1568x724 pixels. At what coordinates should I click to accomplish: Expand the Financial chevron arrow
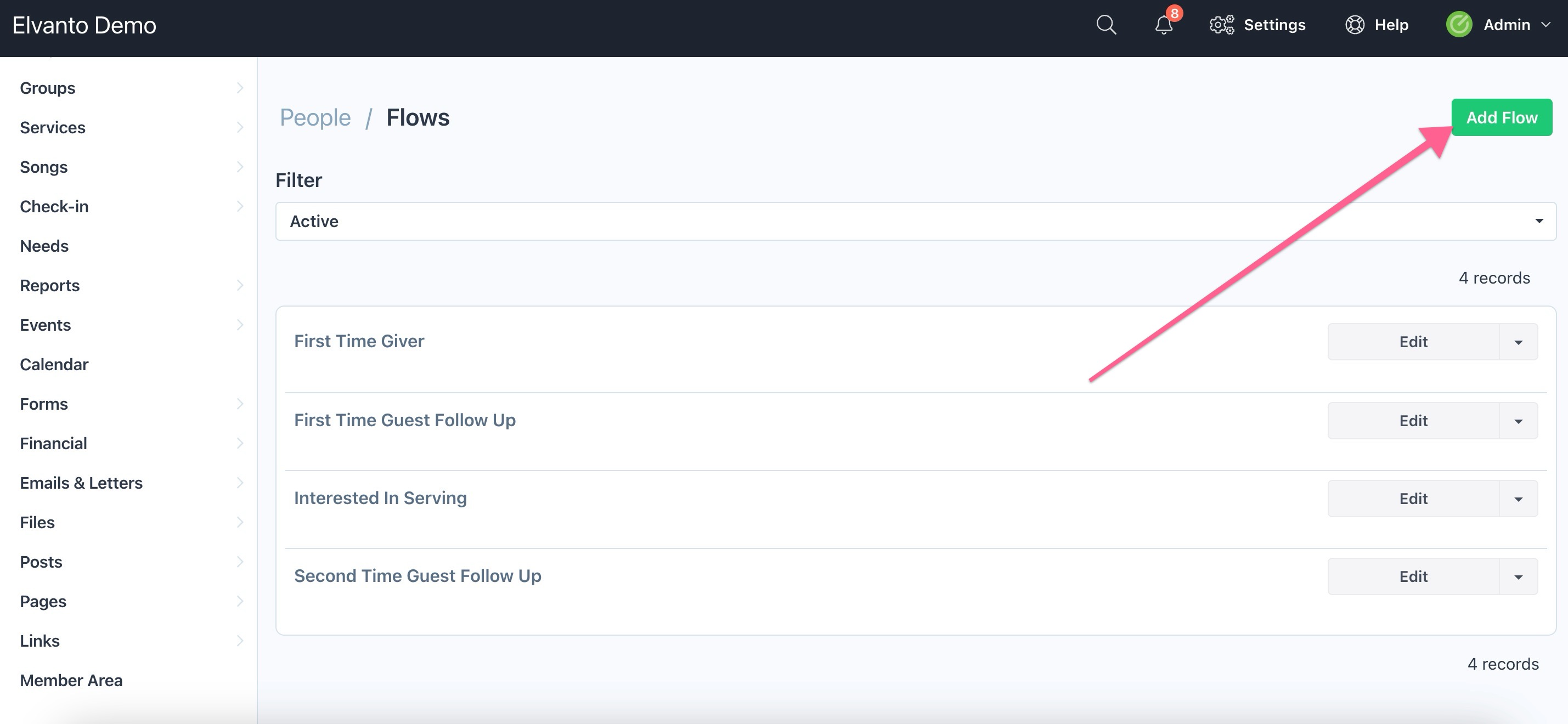tap(240, 444)
